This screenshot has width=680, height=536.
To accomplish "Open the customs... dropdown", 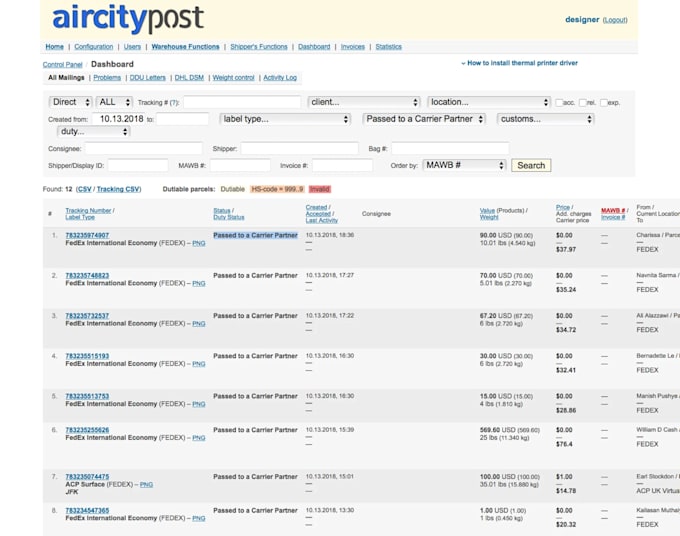I will click(x=545, y=119).
